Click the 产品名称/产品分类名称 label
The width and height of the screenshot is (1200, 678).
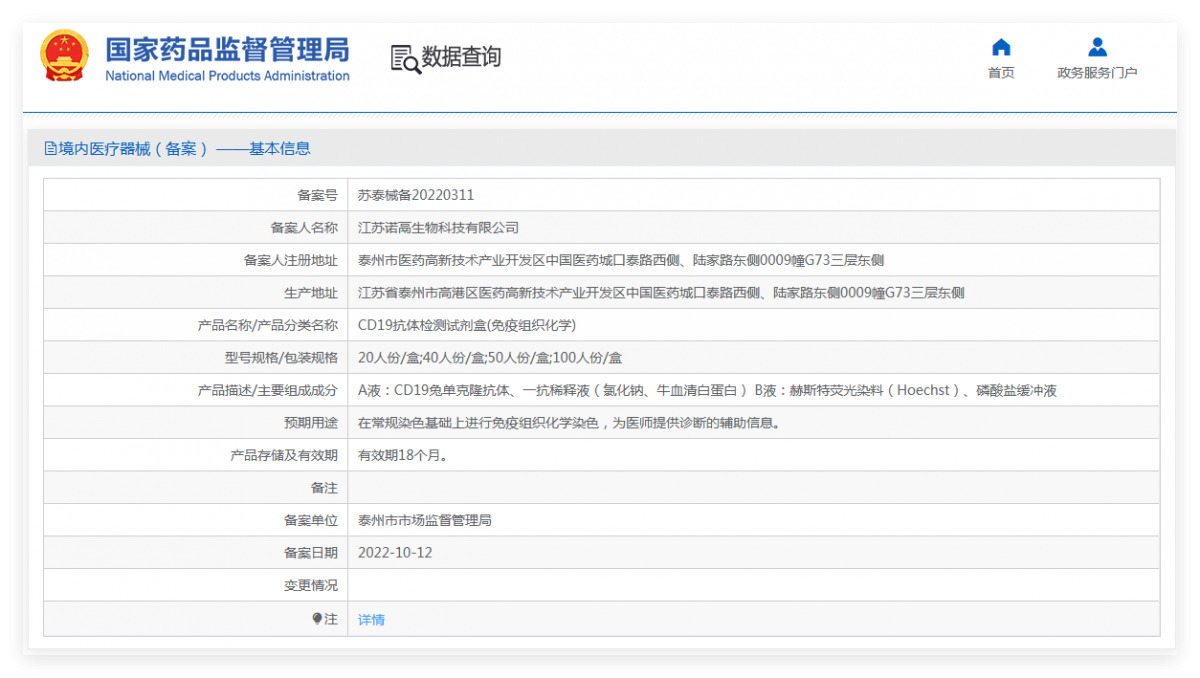click(268, 325)
